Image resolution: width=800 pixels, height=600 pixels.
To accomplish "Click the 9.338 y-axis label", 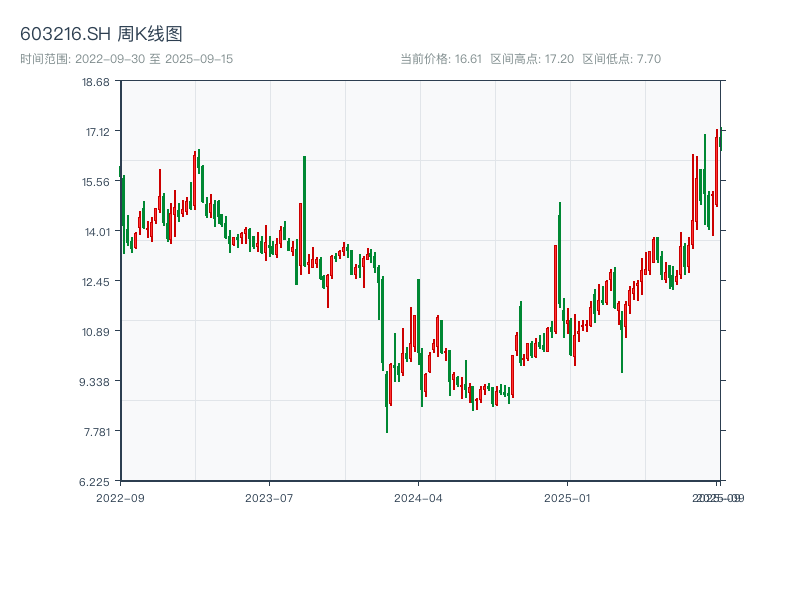I will coord(94,382).
